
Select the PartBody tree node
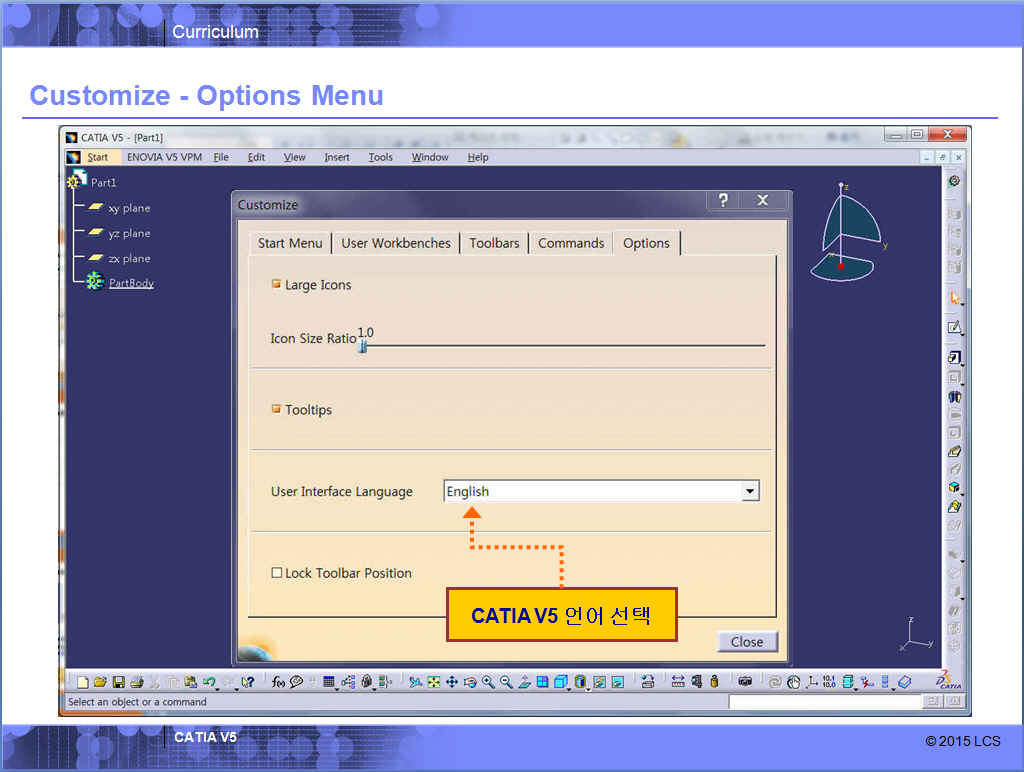(131, 283)
